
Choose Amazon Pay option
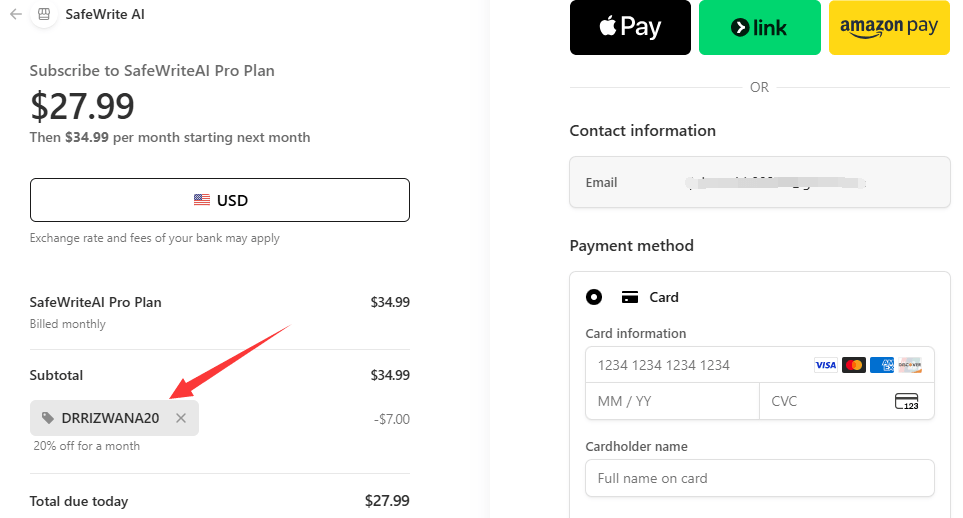tap(889, 28)
